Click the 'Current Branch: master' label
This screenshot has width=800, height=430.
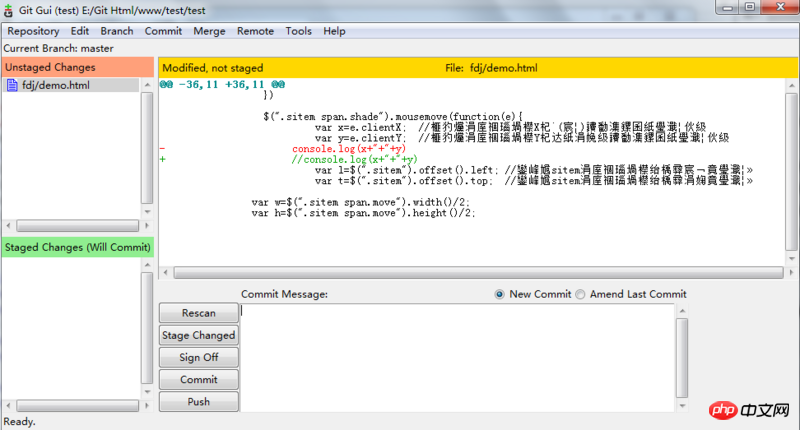pyautogui.click(x=59, y=48)
